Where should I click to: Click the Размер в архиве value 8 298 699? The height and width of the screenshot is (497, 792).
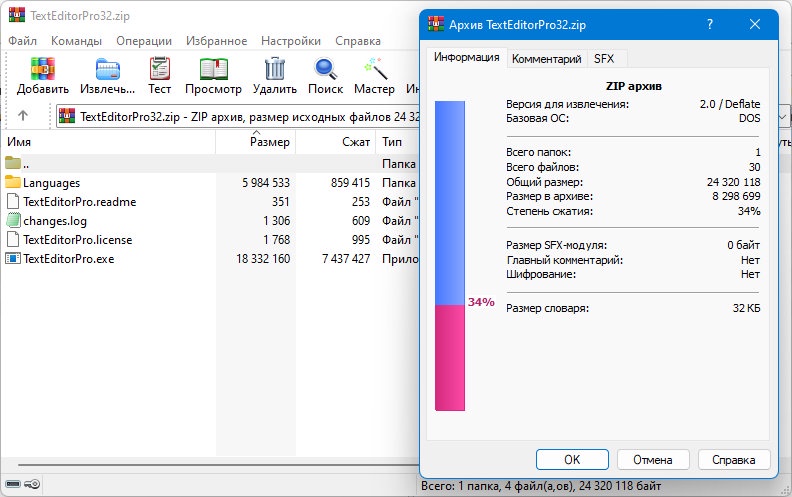point(736,196)
